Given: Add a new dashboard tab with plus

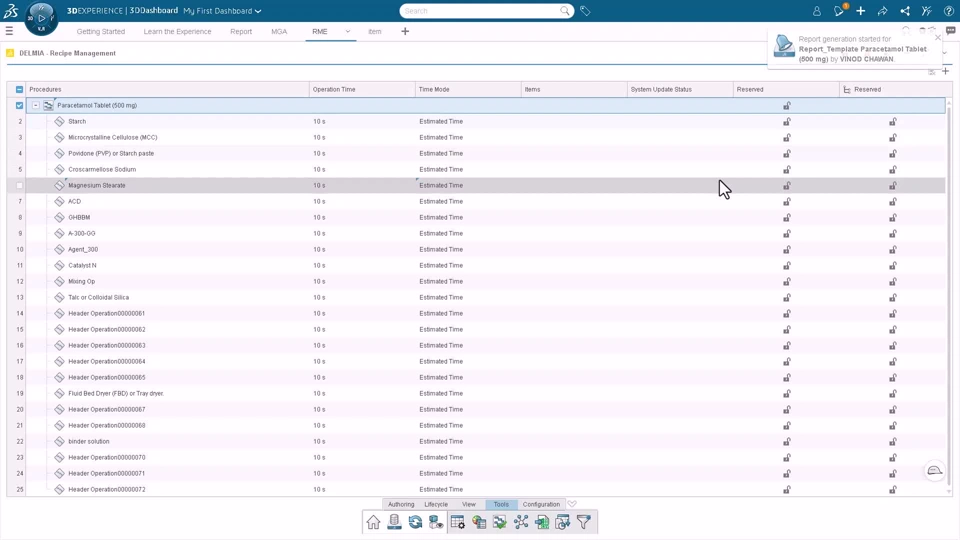Looking at the screenshot, I should pyautogui.click(x=405, y=31).
